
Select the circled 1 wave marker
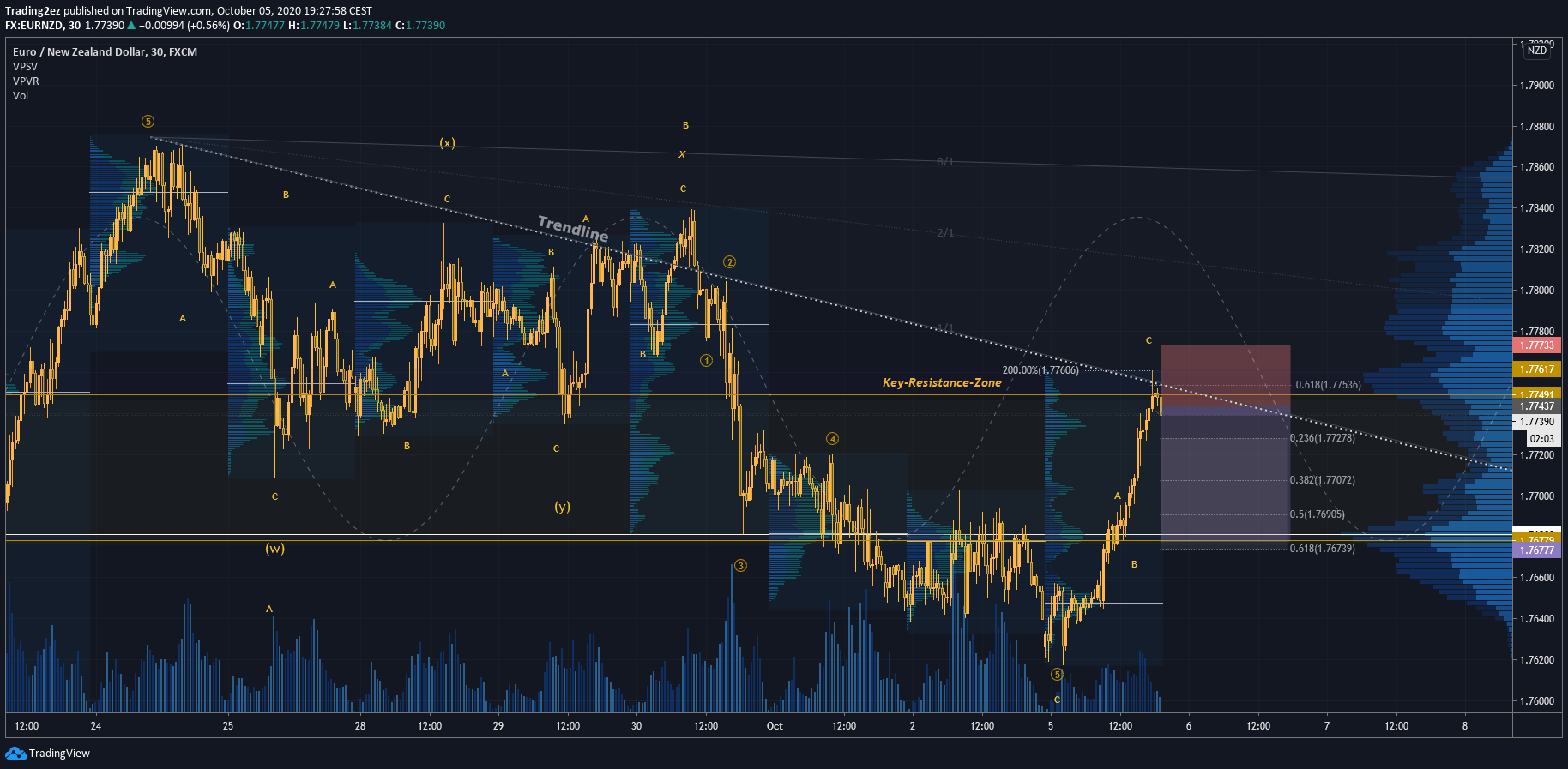[x=706, y=361]
